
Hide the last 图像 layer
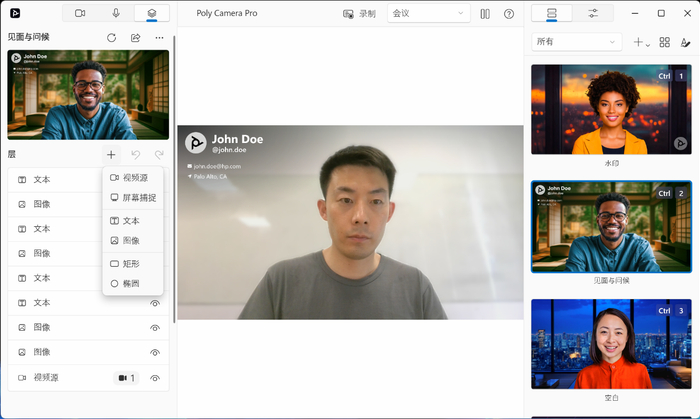tap(155, 352)
